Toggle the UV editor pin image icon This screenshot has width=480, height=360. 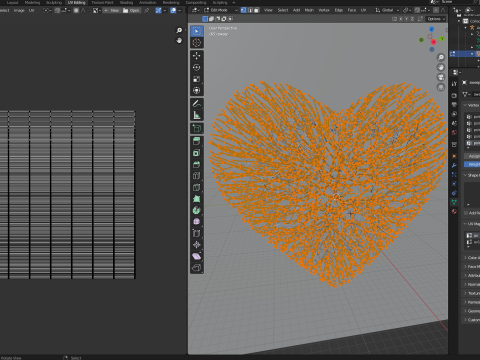[x=146, y=11]
